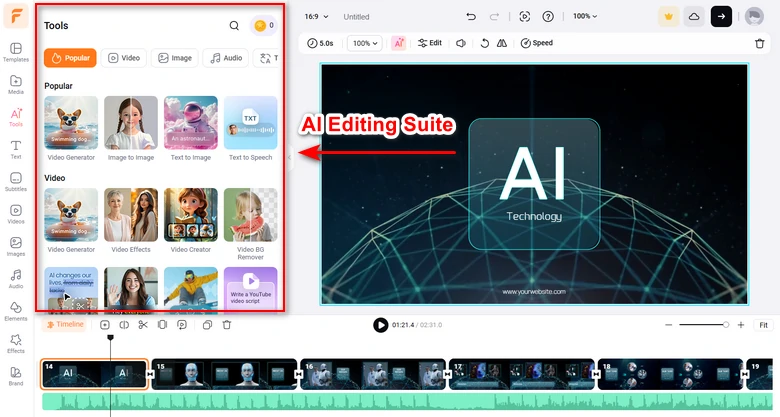Select AI Tools in the sidebar
Viewport: 780px width, 417px height.
click(16, 117)
